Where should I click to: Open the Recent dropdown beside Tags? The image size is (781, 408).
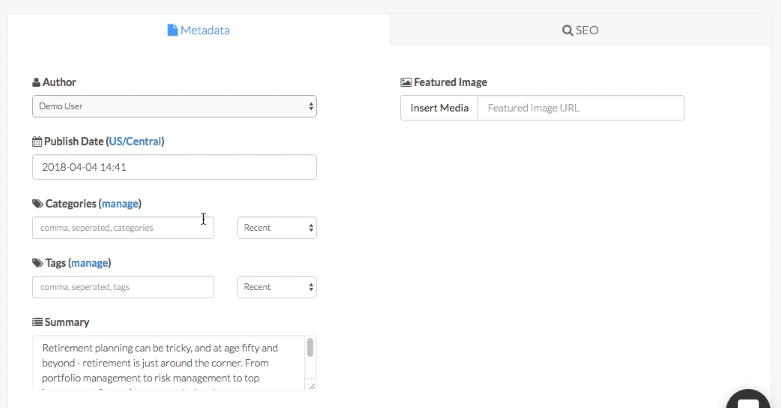[277, 287]
